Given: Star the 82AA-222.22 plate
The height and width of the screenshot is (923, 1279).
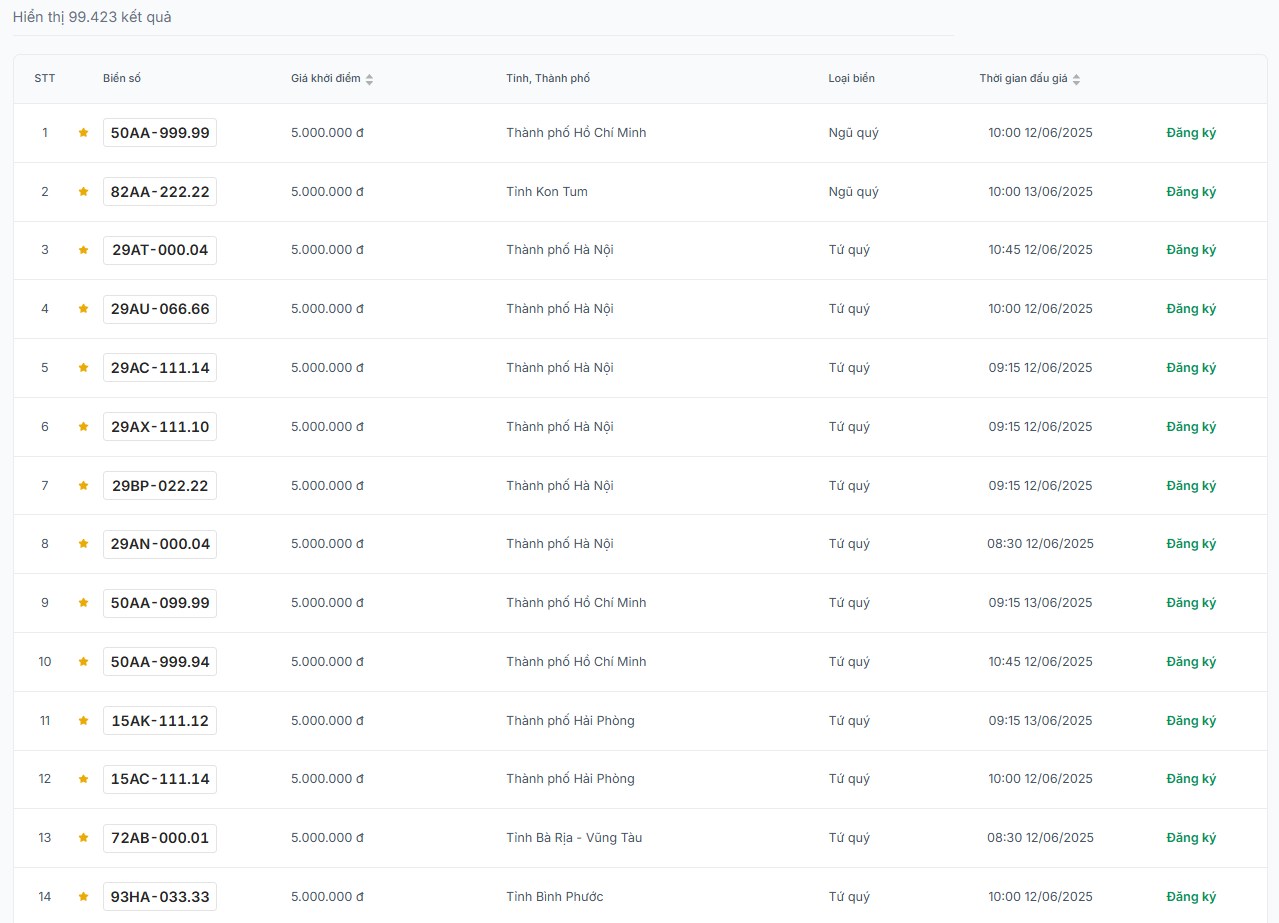Looking at the screenshot, I should (x=84, y=191).
